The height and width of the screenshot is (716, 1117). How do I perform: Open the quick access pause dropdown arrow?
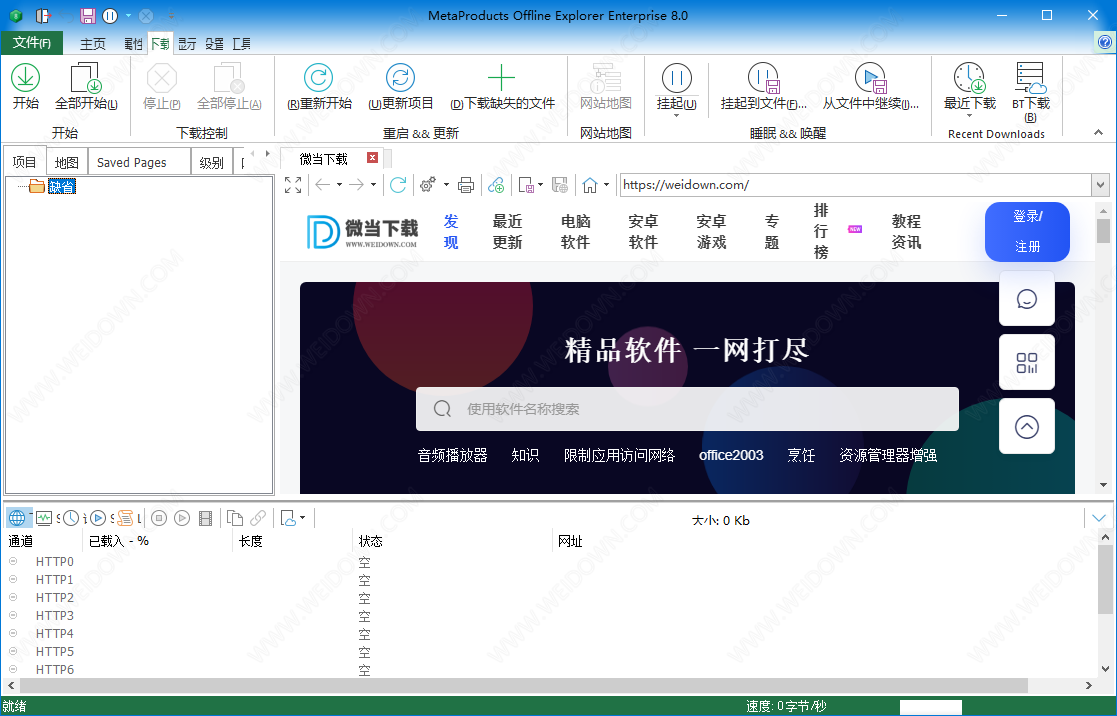point(128,15)
